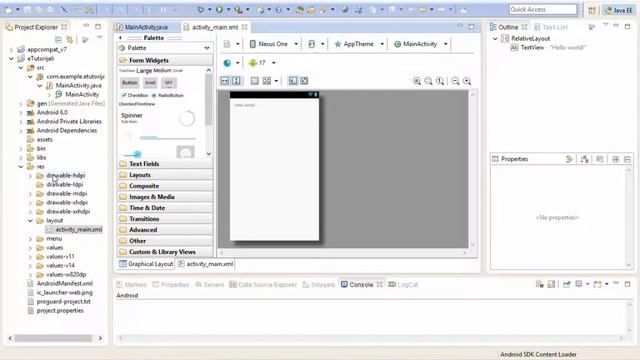640x360 pixels.
Task: Select the TextView node in Outline
Action: click(548, 48)
